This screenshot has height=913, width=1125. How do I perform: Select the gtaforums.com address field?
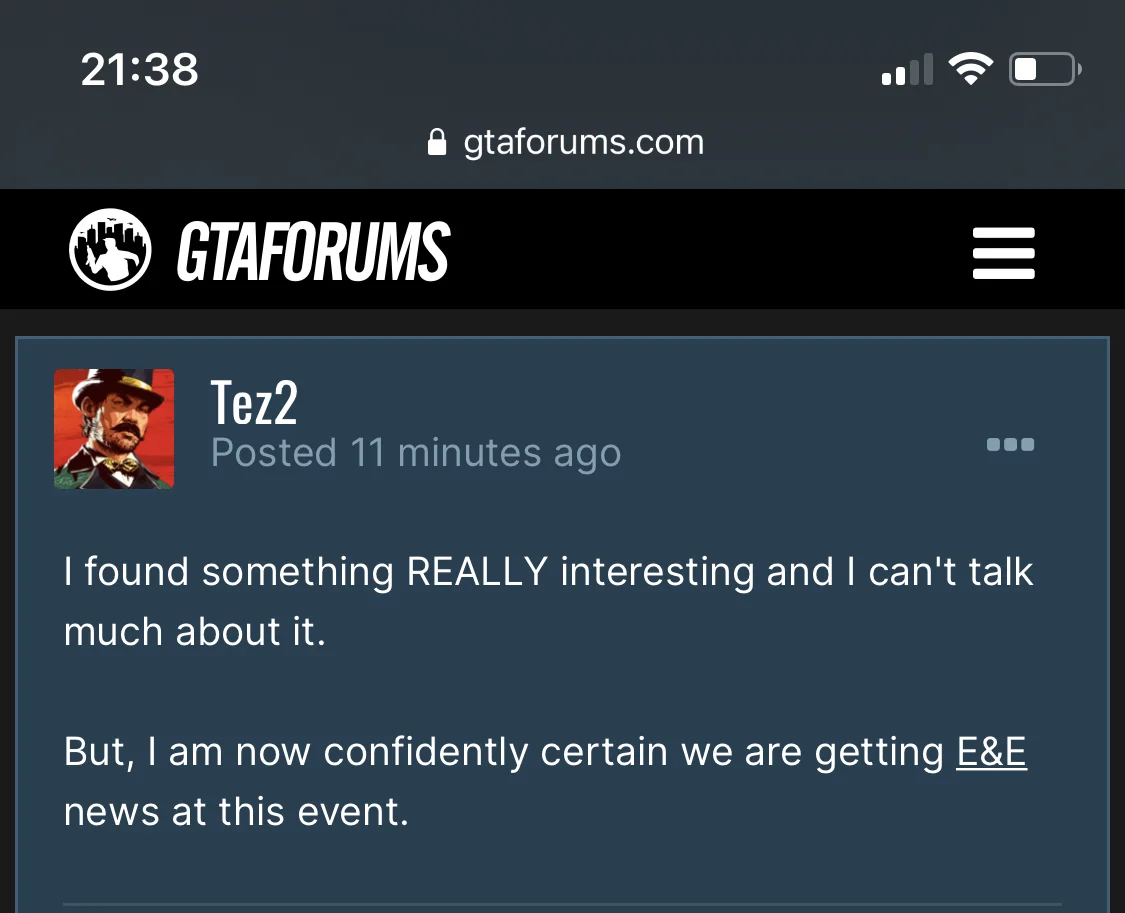(583, 142)
